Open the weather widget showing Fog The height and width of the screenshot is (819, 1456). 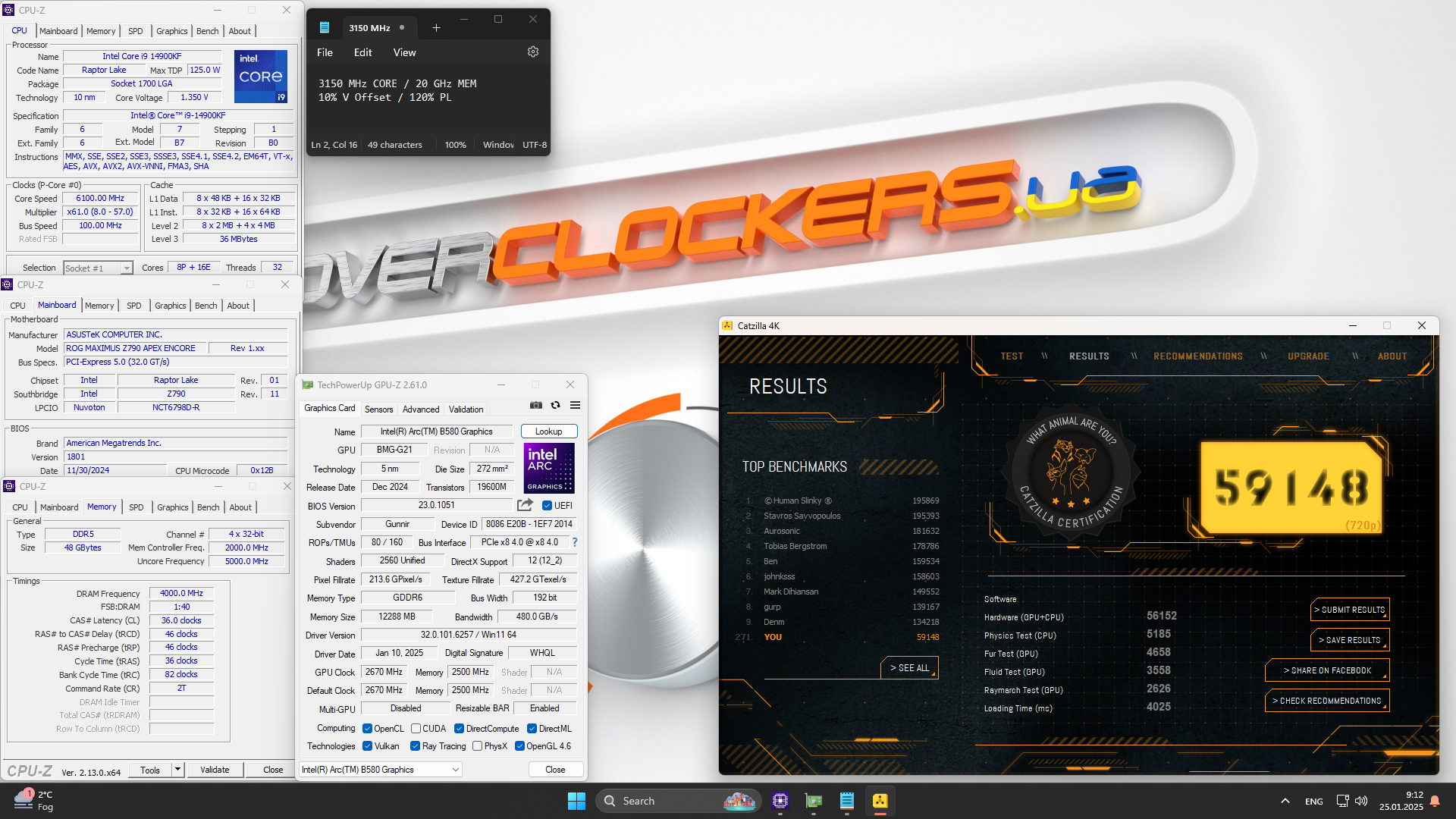(x=34, y=801)
